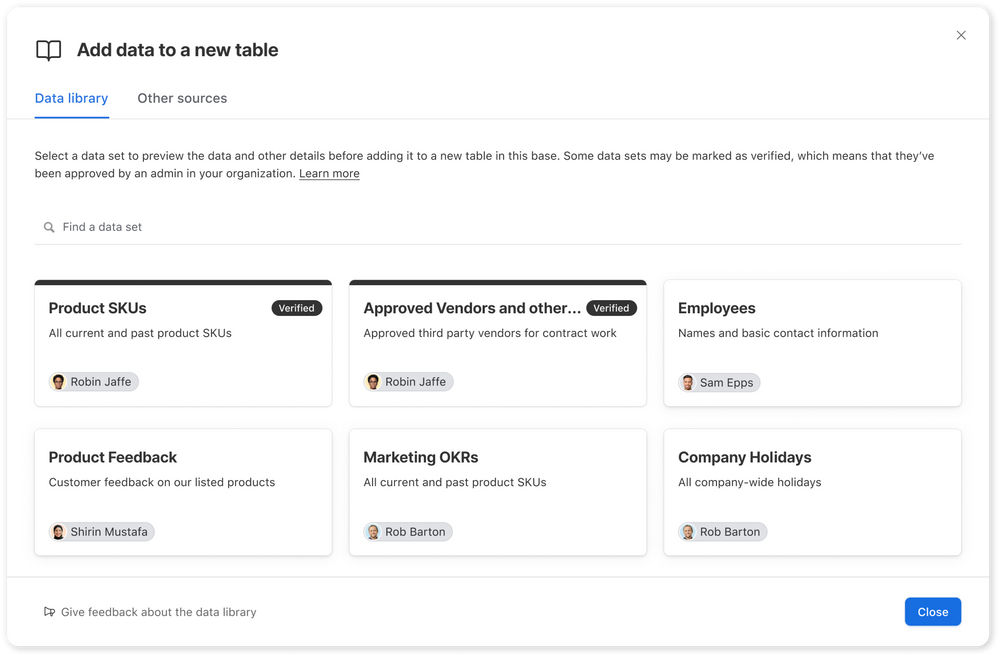
Task: Click Robin Jaffe avatar on Product SKUs card
Action: (x=59, y=381)
